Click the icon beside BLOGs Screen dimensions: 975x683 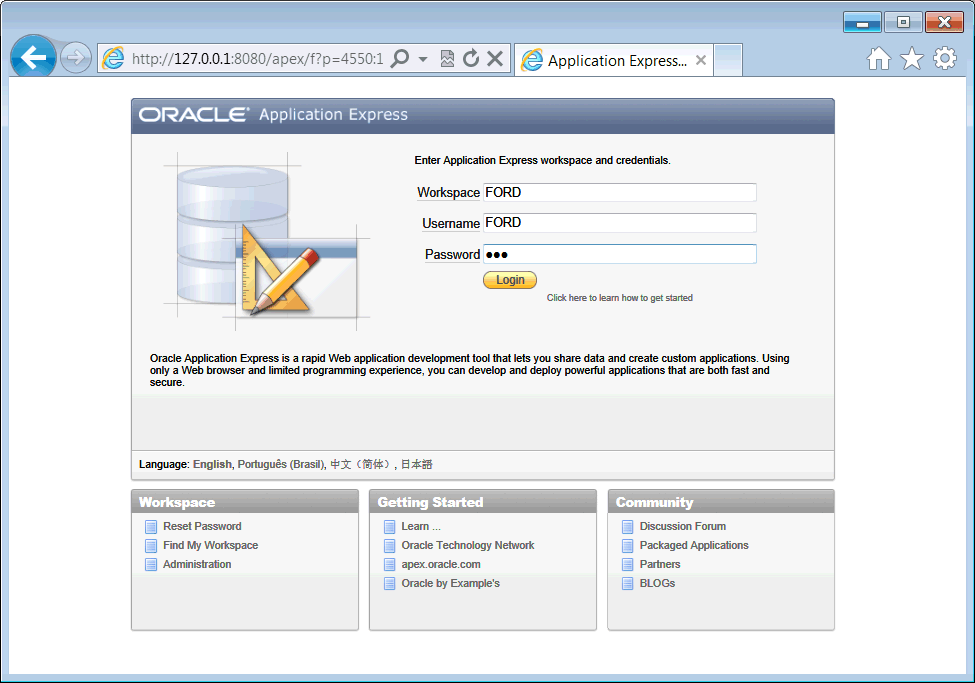pyautogui.click(x=627, y=583)
